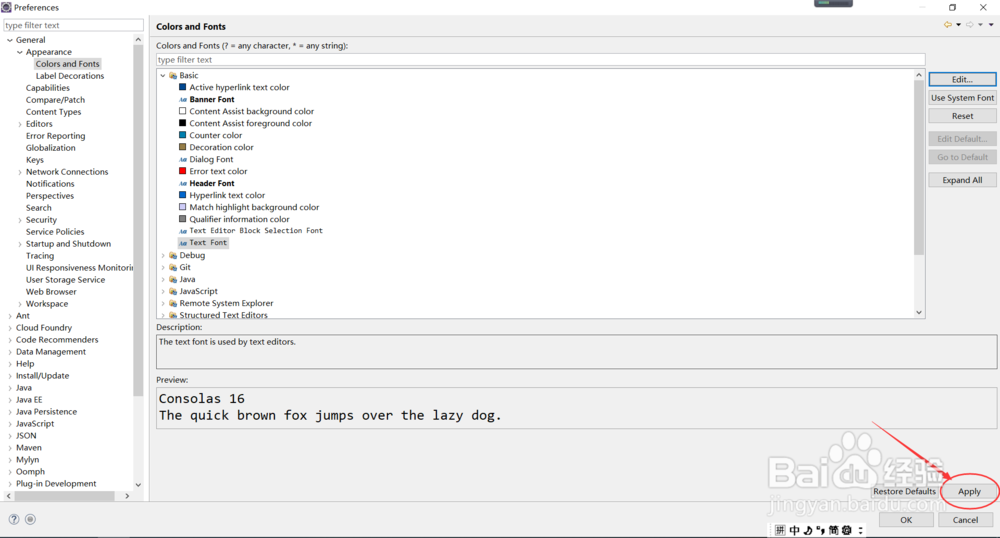Open the preferences view menu arrow
Screen dimensions: 1000x538
coord(991,25)
